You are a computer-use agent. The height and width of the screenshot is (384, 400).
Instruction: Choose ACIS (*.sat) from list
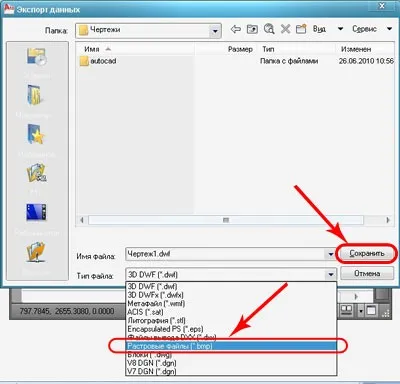coord(231,312)
